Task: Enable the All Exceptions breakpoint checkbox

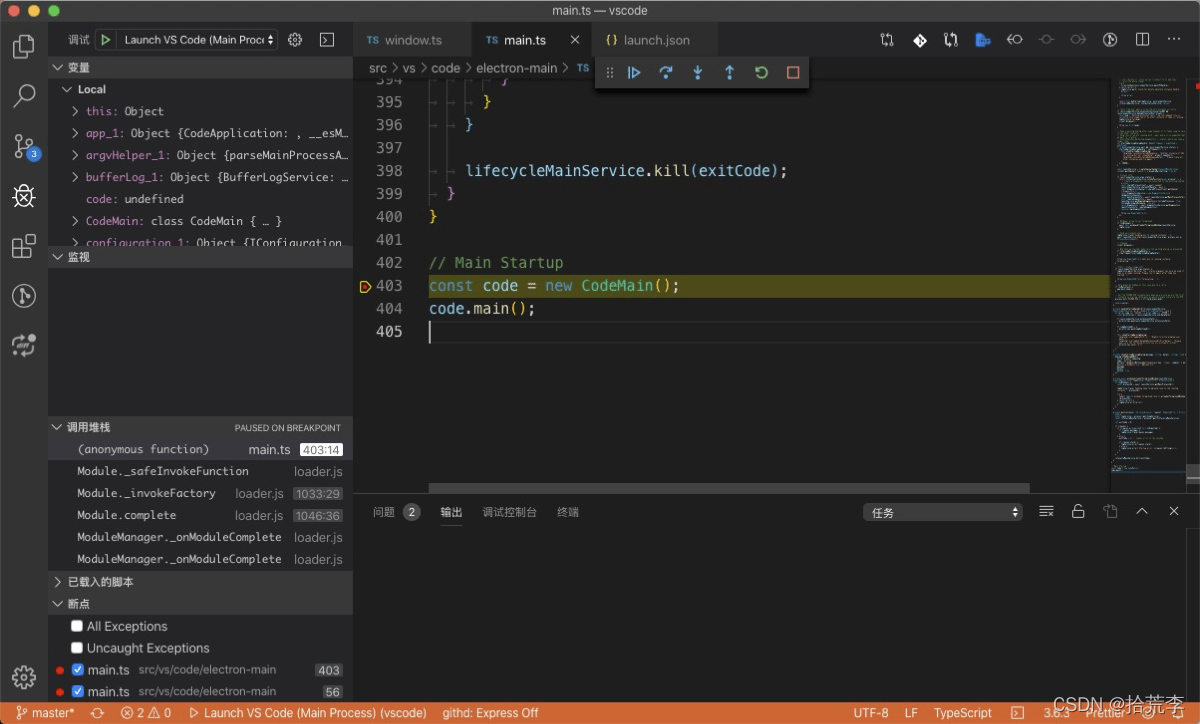Action: (77, 626)
